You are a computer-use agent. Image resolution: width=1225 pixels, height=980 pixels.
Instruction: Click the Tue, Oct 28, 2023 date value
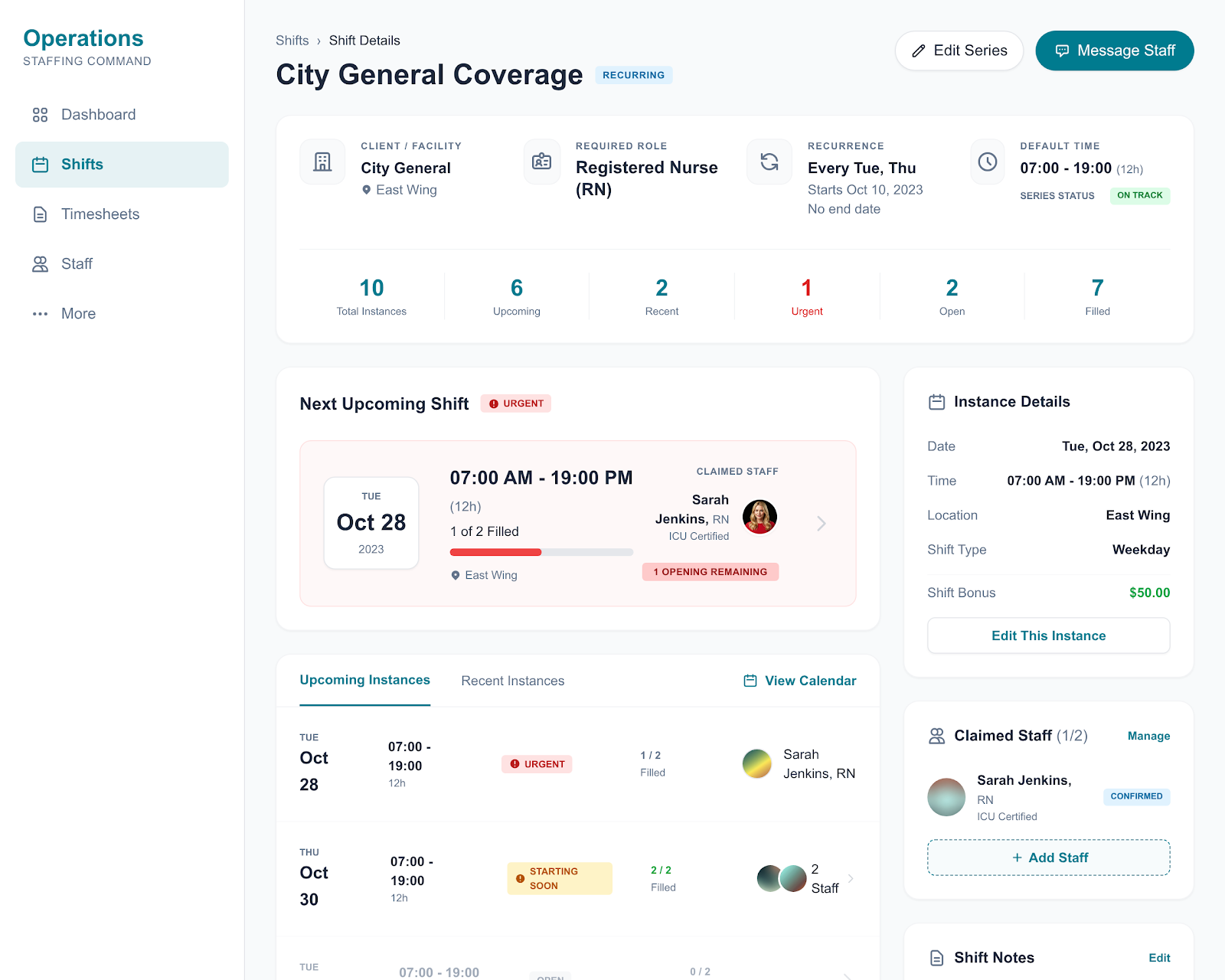coord(1116,446)
